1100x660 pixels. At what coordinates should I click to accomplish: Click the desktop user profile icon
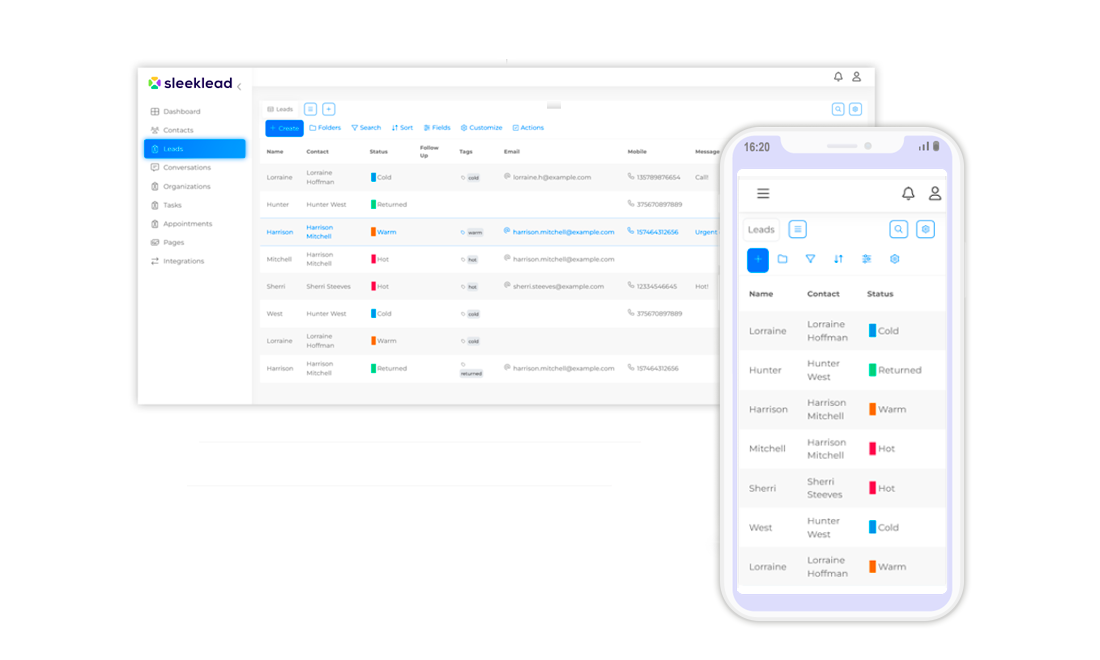856,77
